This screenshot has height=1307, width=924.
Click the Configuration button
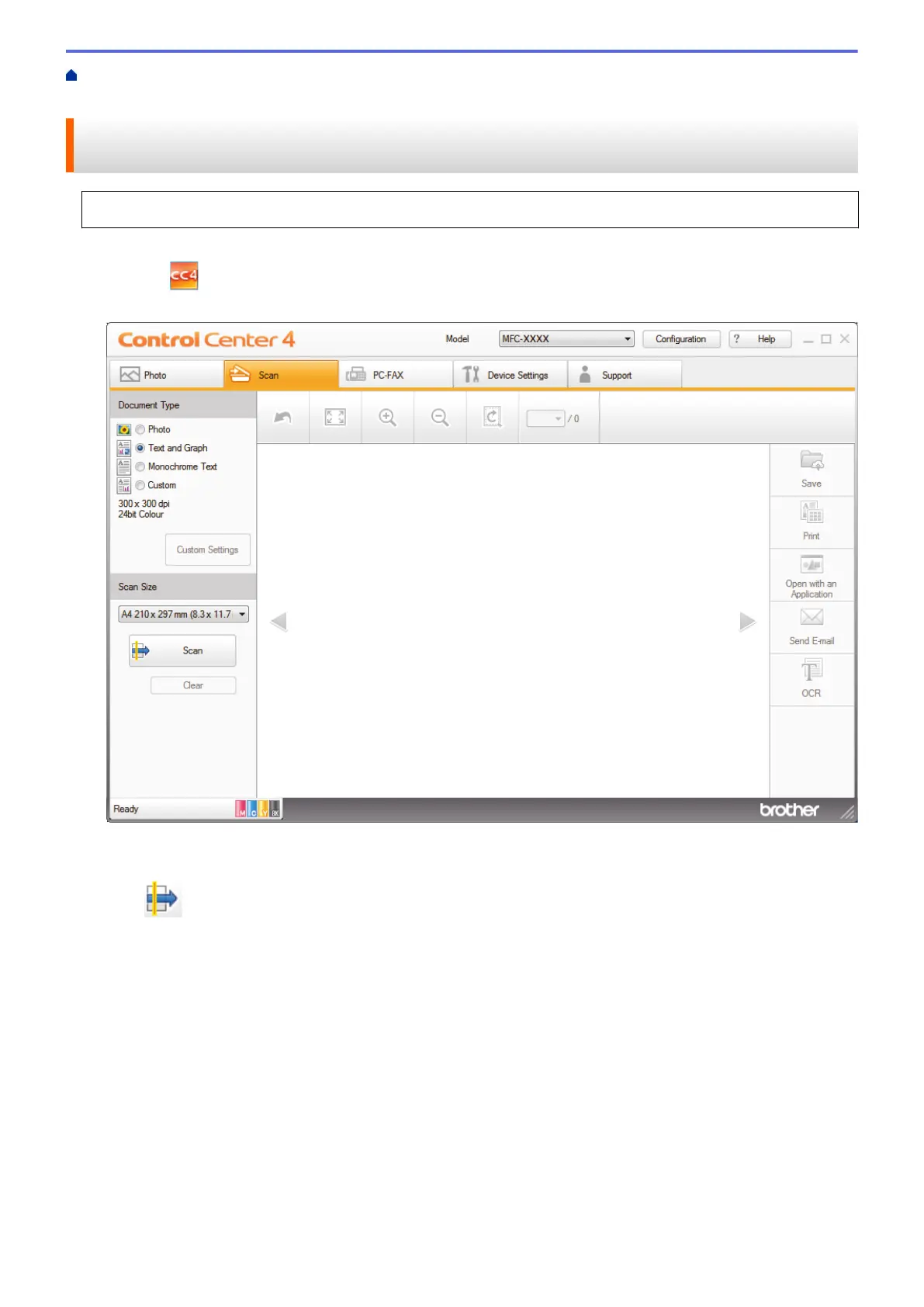tap(681, 339)
